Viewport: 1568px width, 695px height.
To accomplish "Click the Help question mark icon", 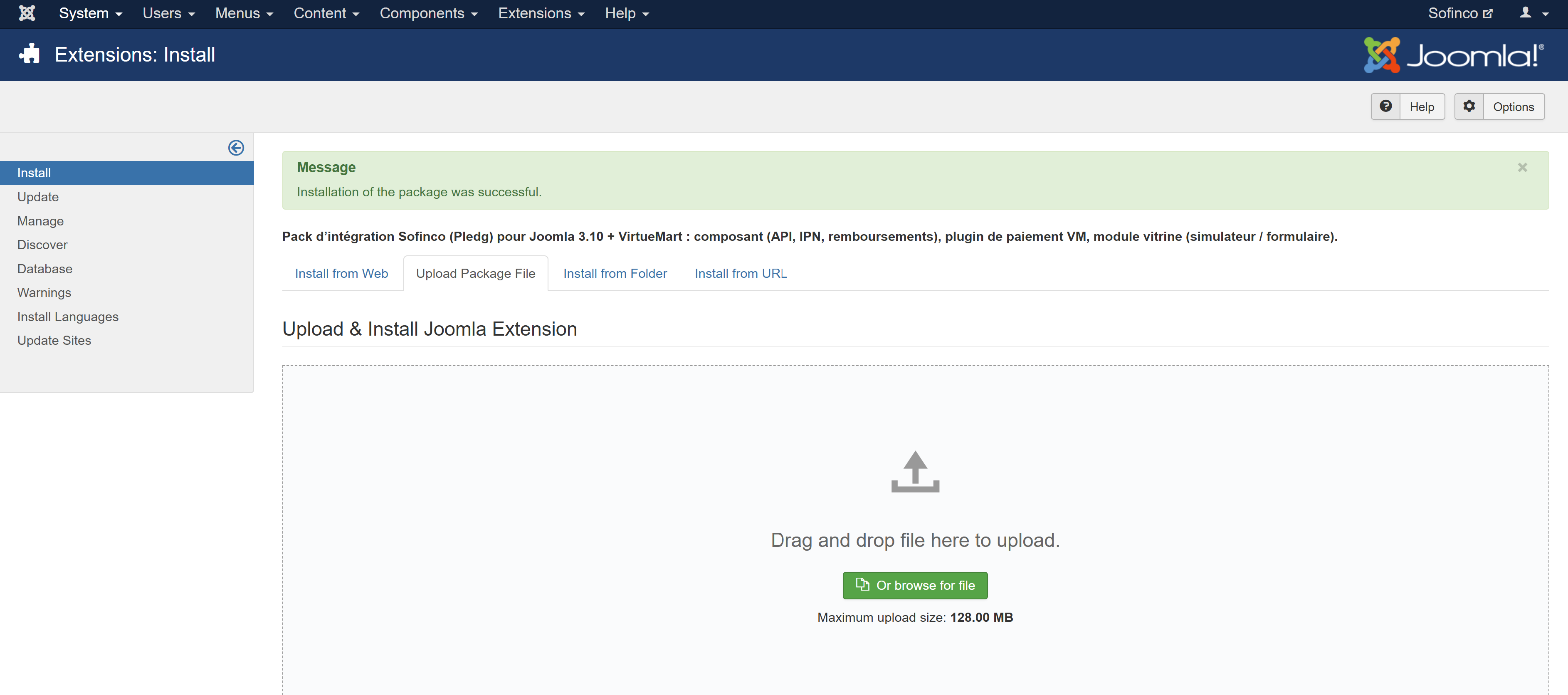I will [x=1385, y=106].
